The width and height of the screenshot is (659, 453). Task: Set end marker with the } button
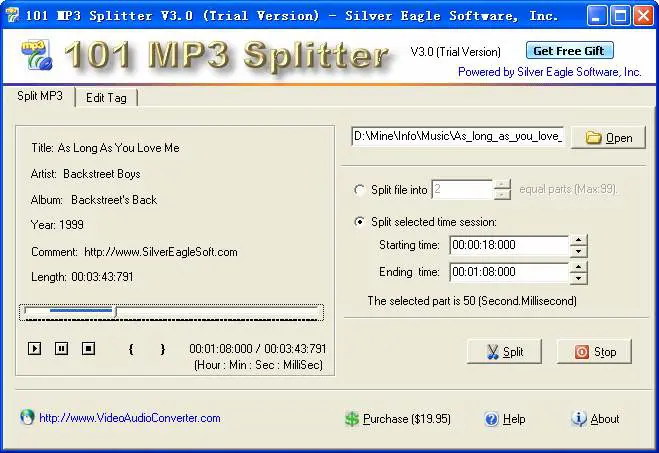[163, 349]
